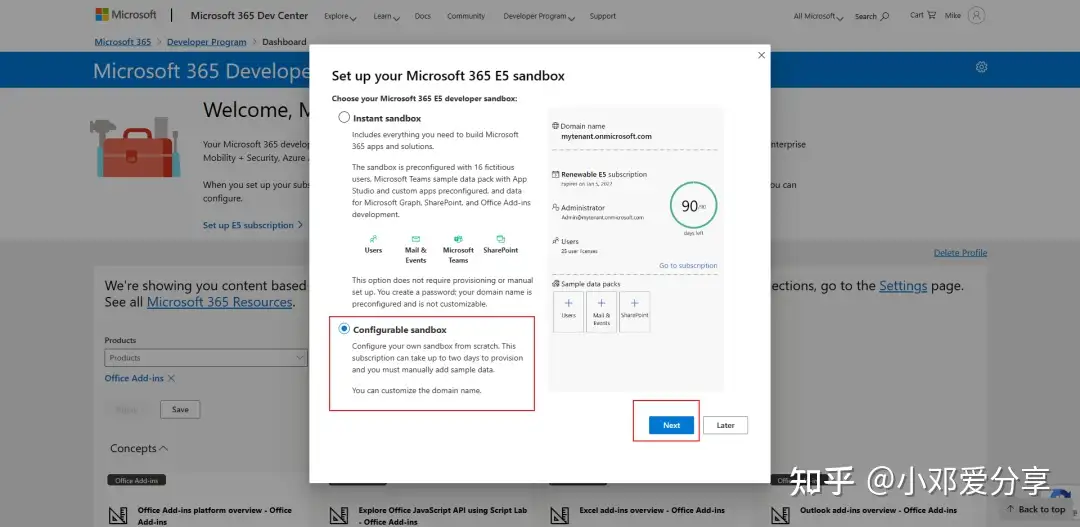Go to Microsoft 365 breadcrumb link
The height and width of the screenshot is (527, 1080).
[123, 42]
